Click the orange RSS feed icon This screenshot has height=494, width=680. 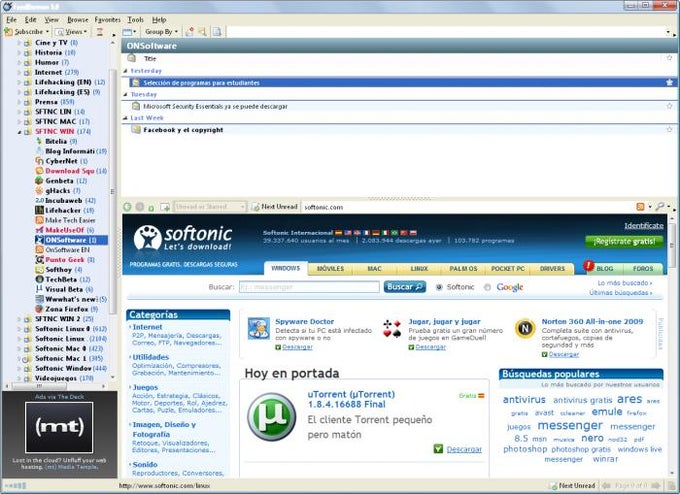click(640, 207)
